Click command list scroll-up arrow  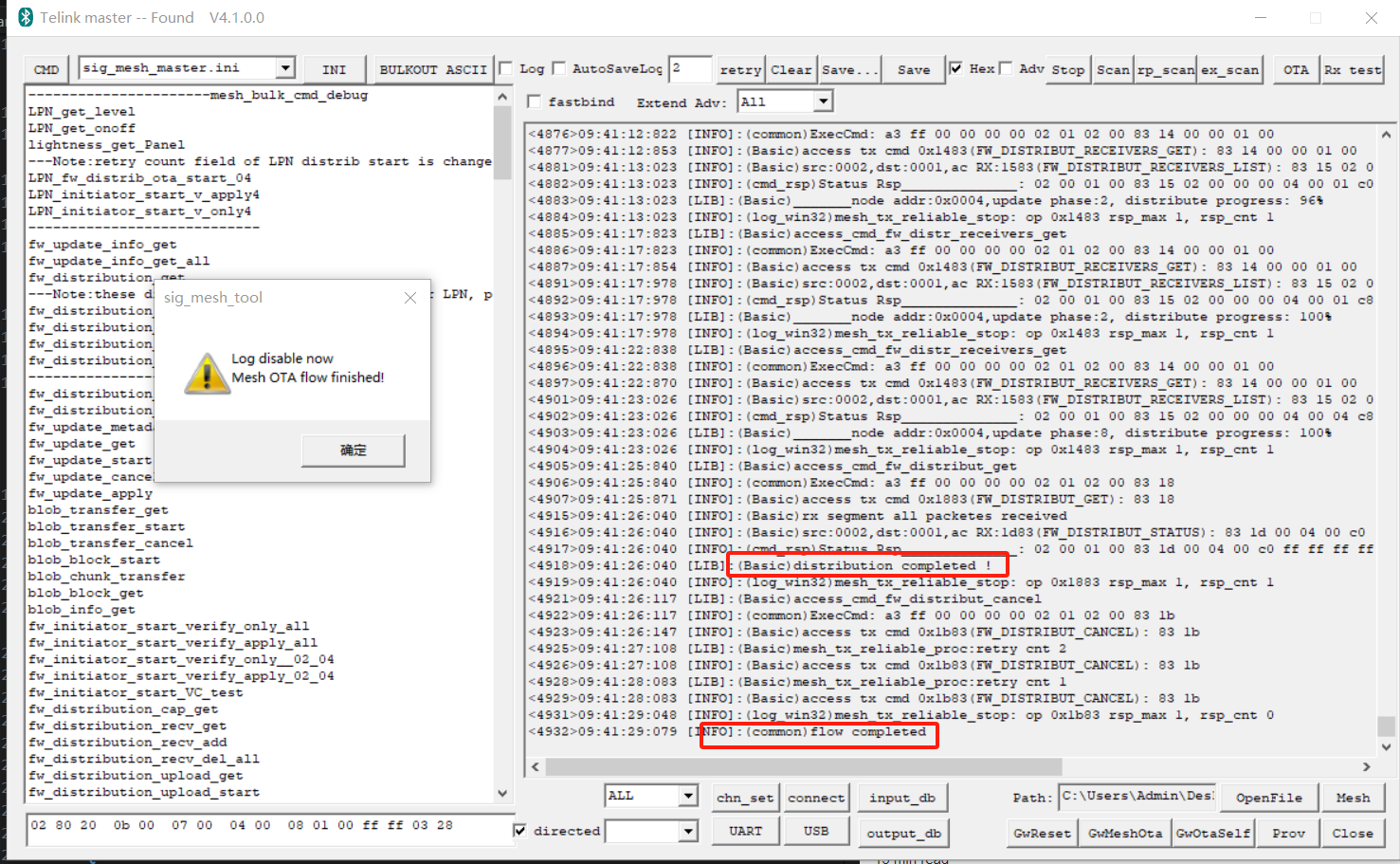coord(502,96)
